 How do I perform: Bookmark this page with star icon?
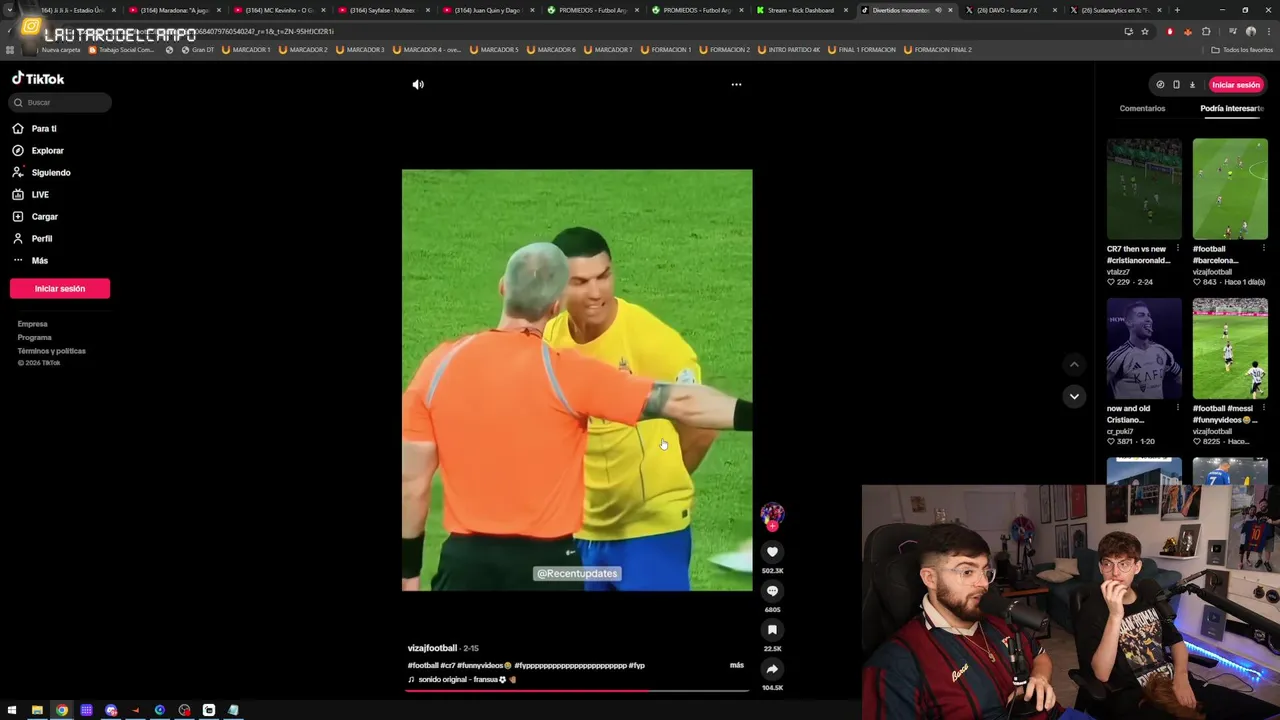pos(1145,31)
